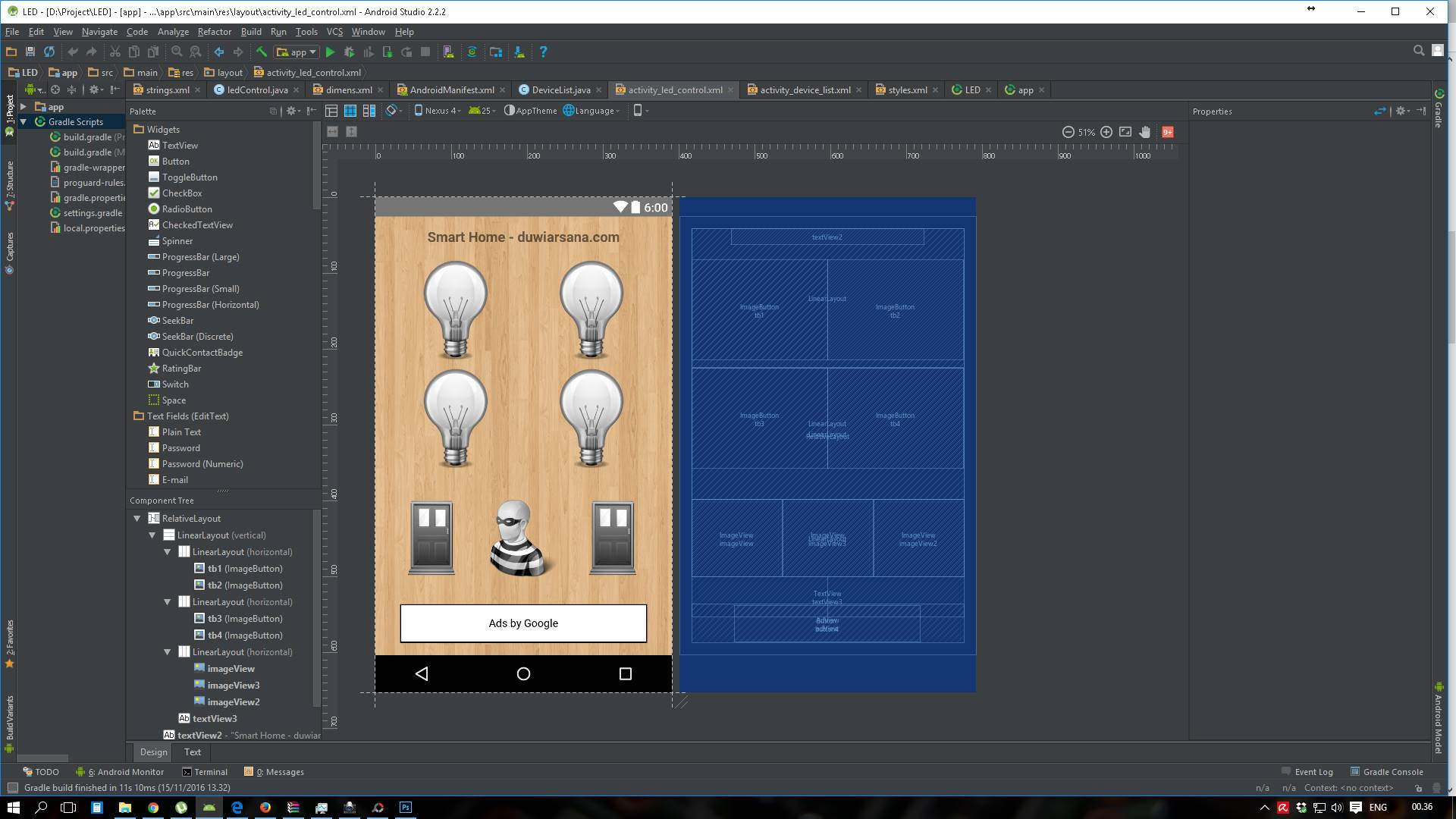Click the Make Project hammer icon
Screen dimensions: 1456x819
point(261,52)
